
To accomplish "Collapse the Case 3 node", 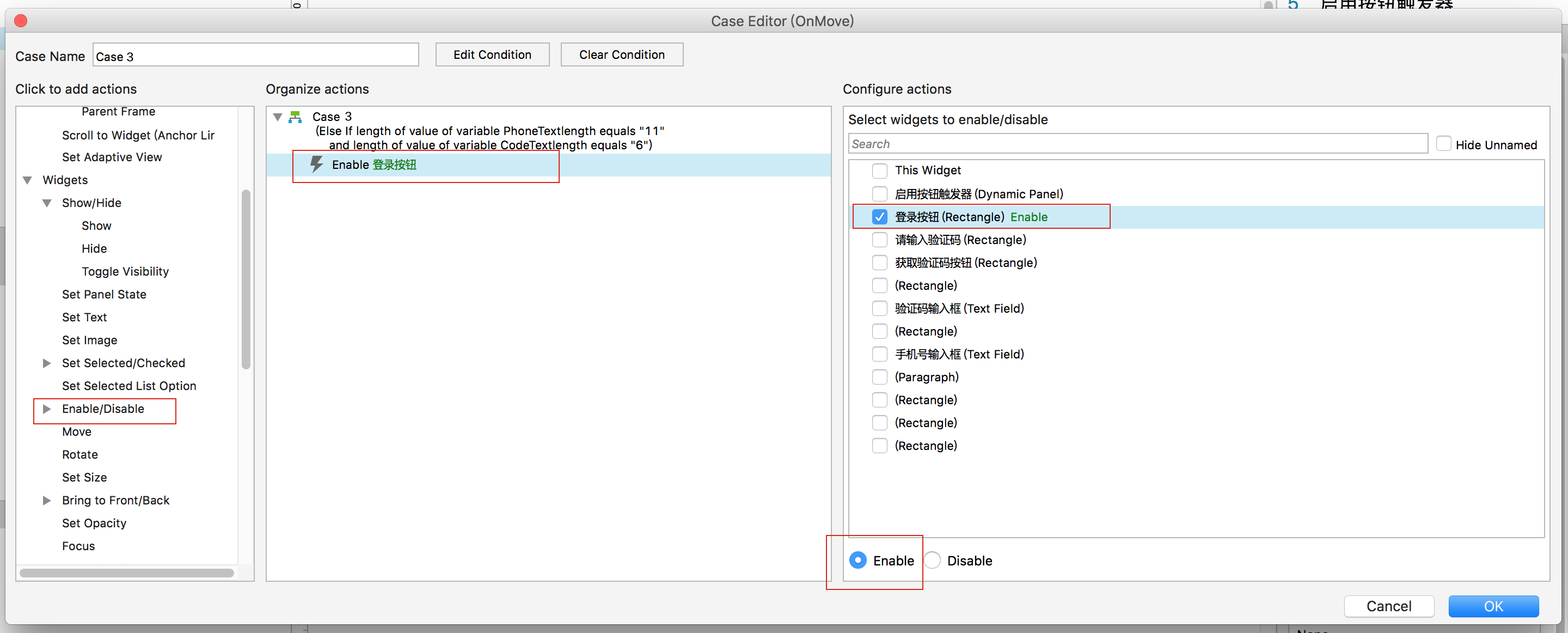I will (278, 117).
